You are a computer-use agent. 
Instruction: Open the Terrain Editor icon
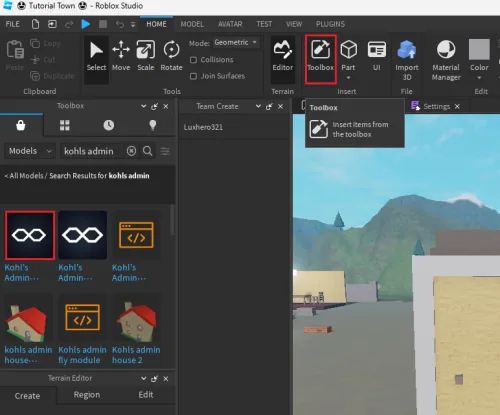pyautogui.click(x=283, y=56)
